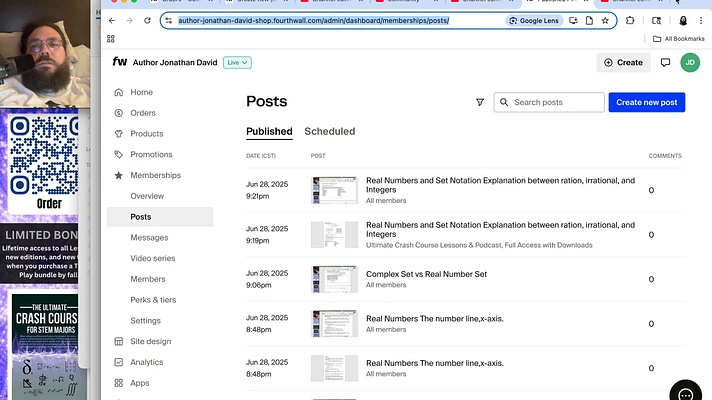Open the JD account avatar
Screen dimensions: 712x400
[690, 63]
